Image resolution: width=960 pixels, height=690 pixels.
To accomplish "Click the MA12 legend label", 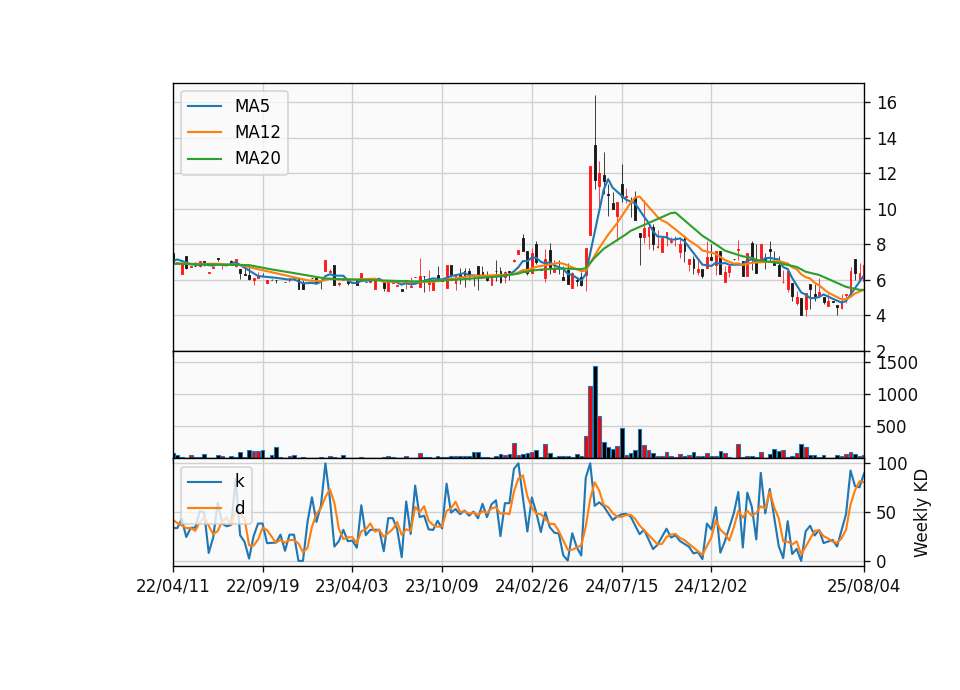I will (257, 132).
